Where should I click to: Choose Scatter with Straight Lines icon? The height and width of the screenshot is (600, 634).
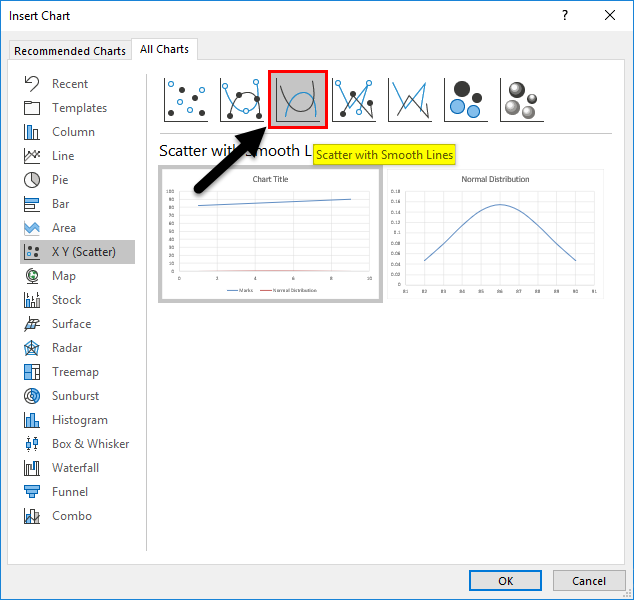tap(410, 100)
